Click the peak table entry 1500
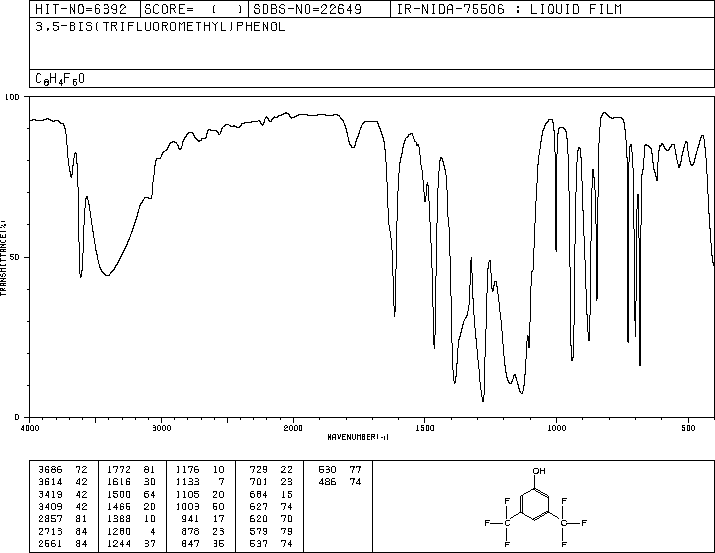 tap(119, 494)
